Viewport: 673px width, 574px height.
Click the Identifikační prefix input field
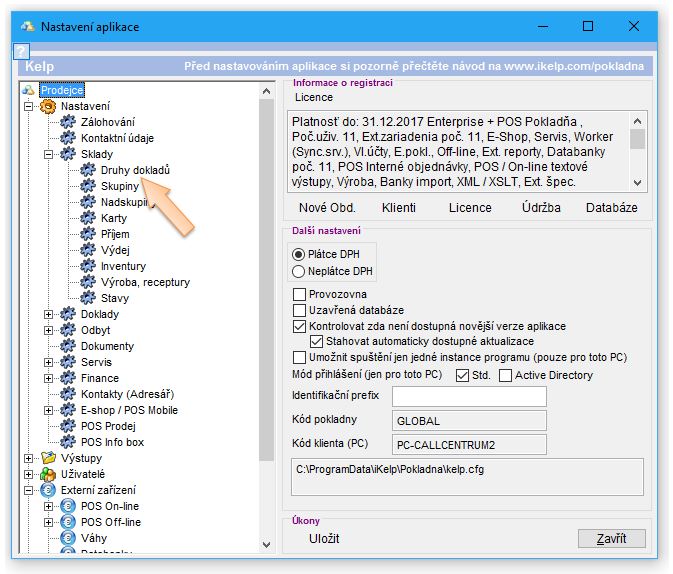click(x=469, y=397)
